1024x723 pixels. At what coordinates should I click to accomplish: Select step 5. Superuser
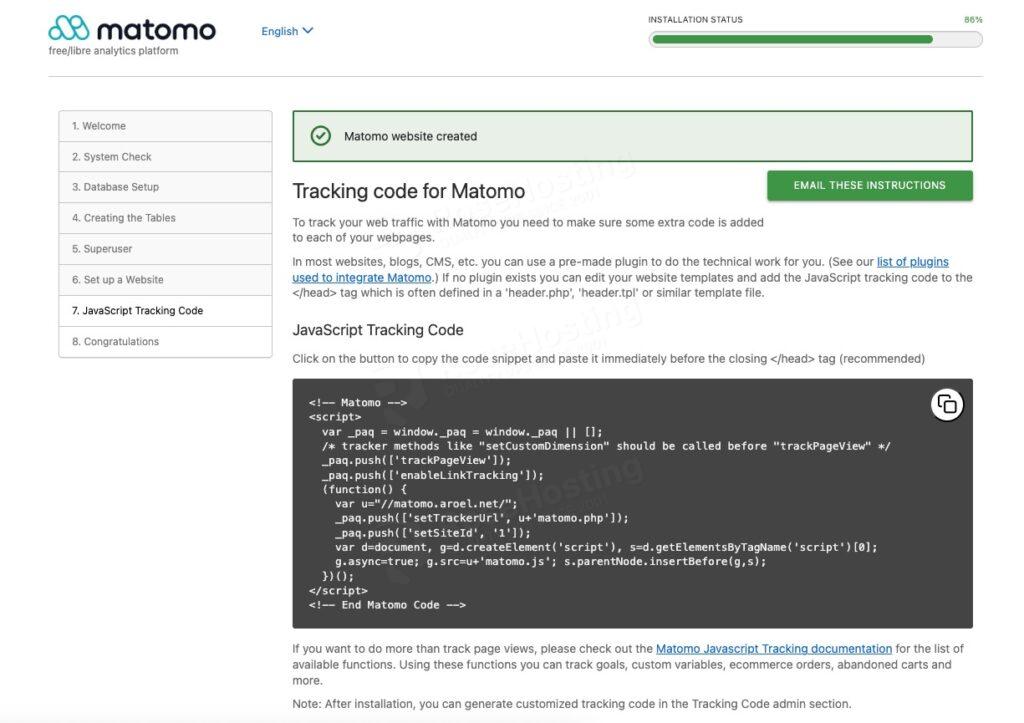click(165, 249)
